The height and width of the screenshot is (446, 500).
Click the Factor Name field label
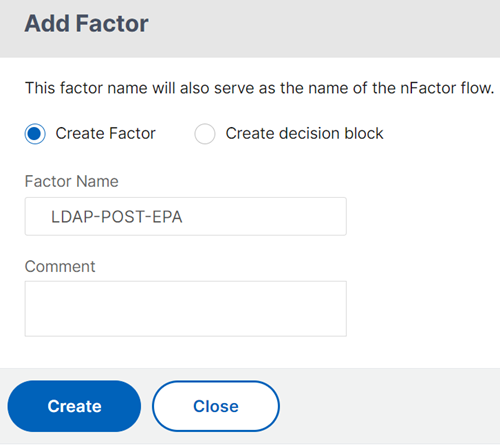coord(72,181)
